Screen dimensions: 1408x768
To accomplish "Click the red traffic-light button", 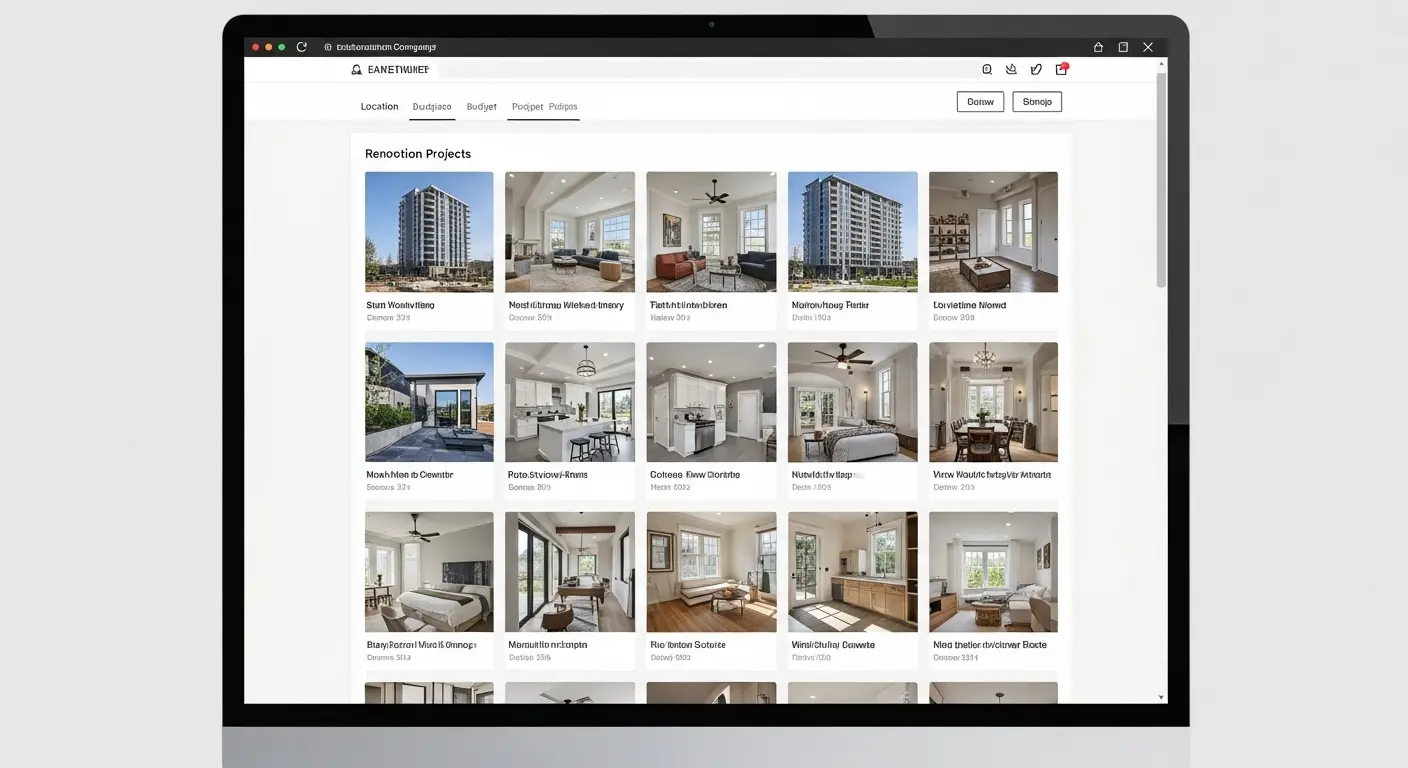I will (256, 47).
